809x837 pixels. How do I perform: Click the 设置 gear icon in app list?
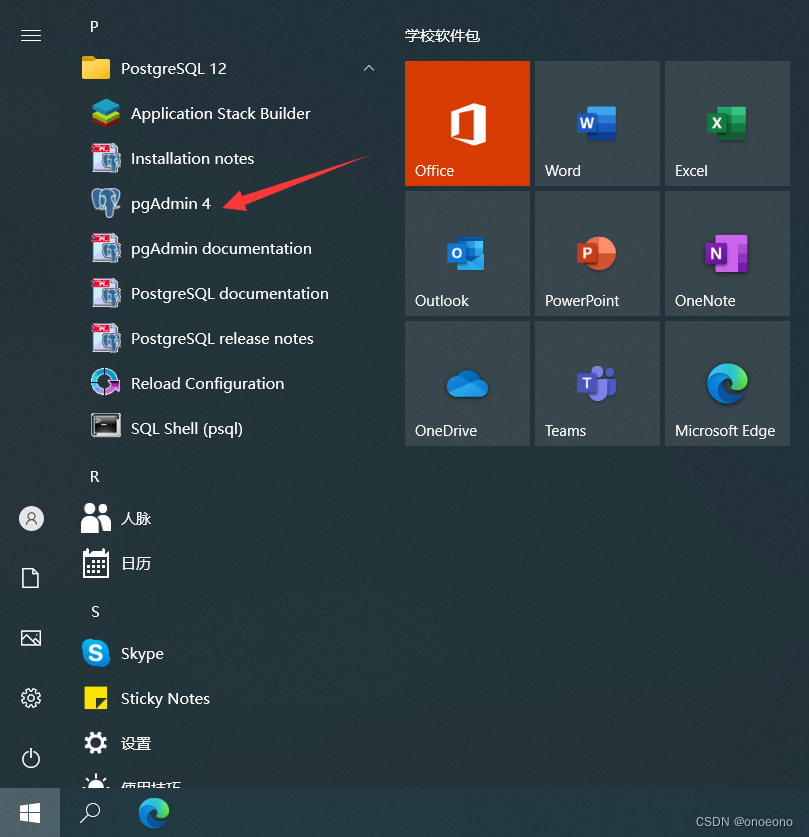click(x=96, y=743)
